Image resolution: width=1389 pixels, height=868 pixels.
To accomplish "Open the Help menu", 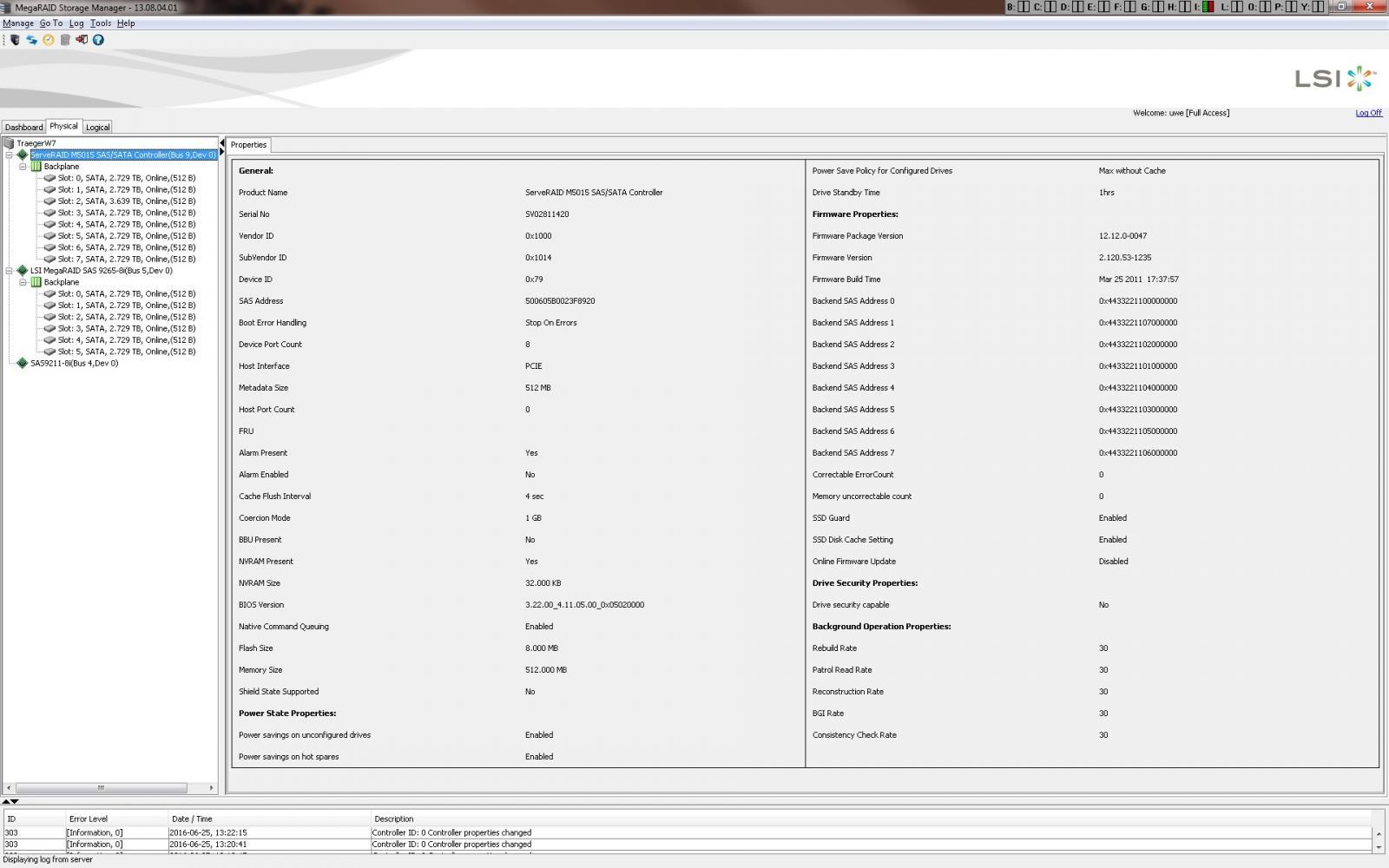I will pyautogui.click(x=126, y=23).
